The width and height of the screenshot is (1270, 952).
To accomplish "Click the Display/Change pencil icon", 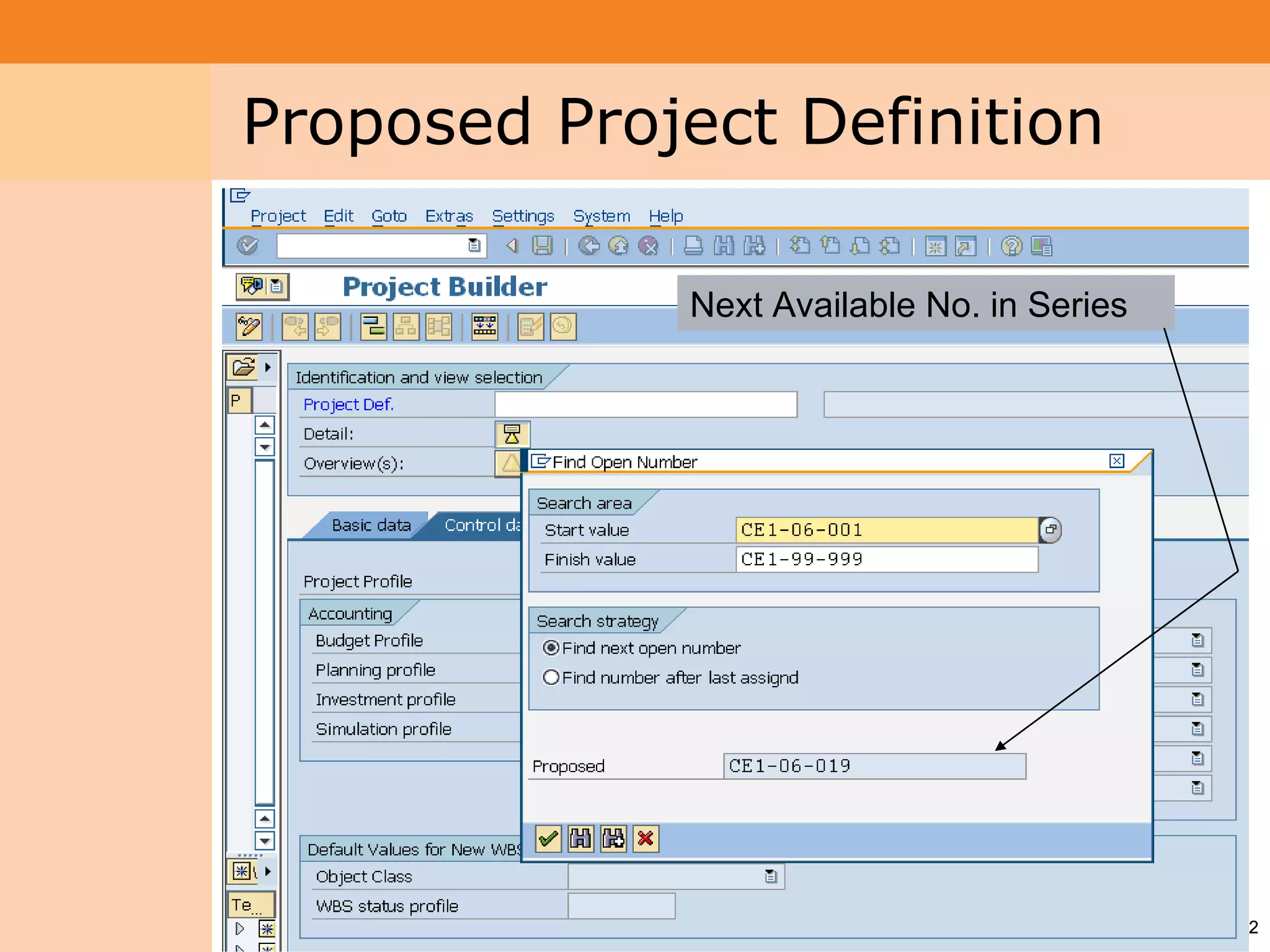I will tap(249, 327).
